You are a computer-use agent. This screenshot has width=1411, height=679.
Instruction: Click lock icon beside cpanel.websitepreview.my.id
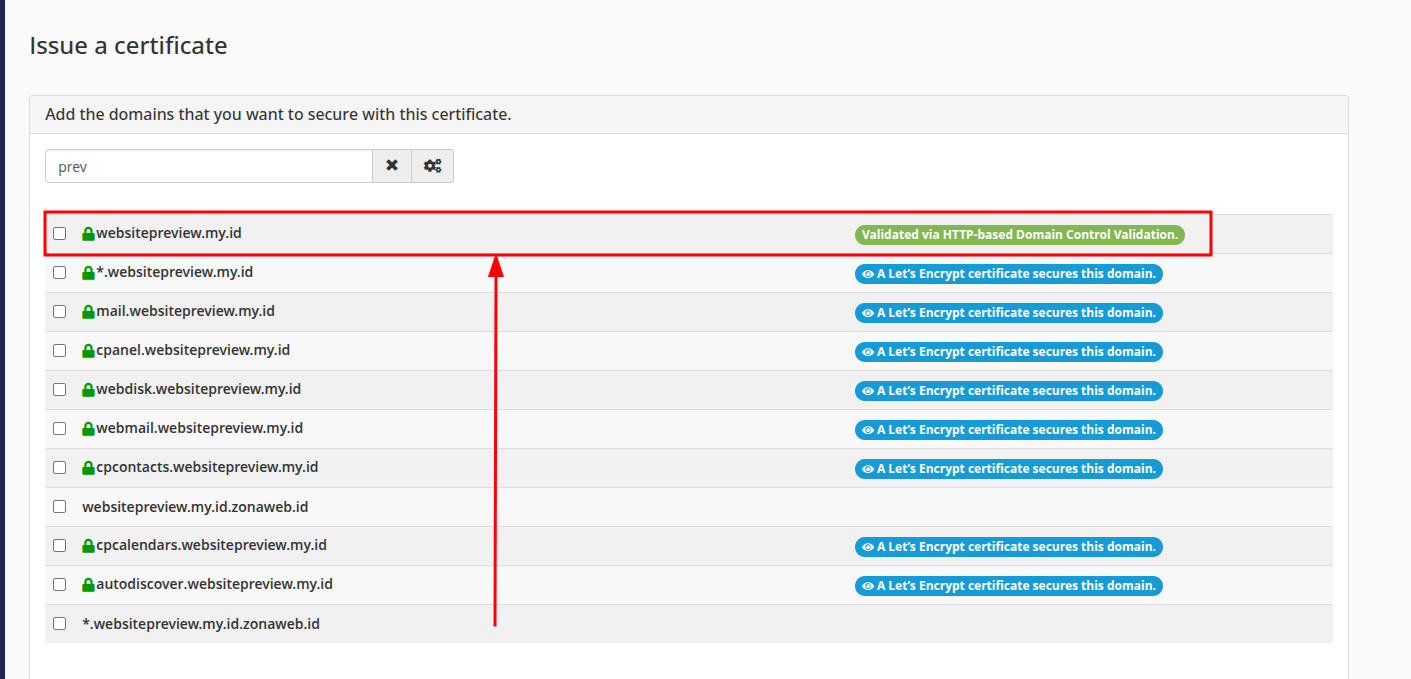click(88, 351)
